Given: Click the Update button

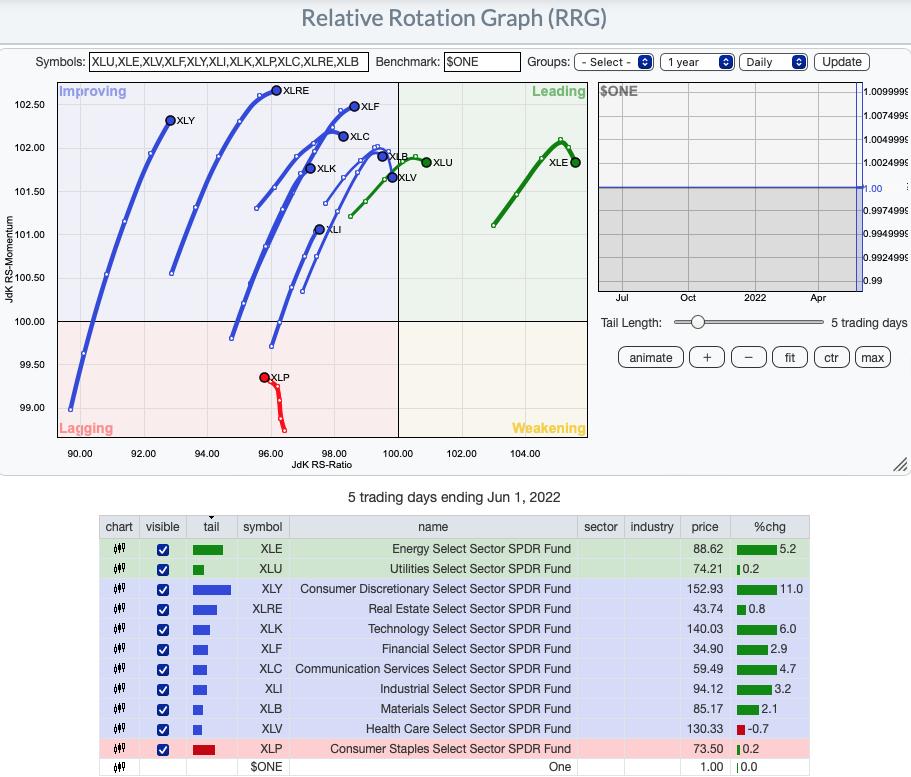Looking at the screenshot, I should [842, 62].
